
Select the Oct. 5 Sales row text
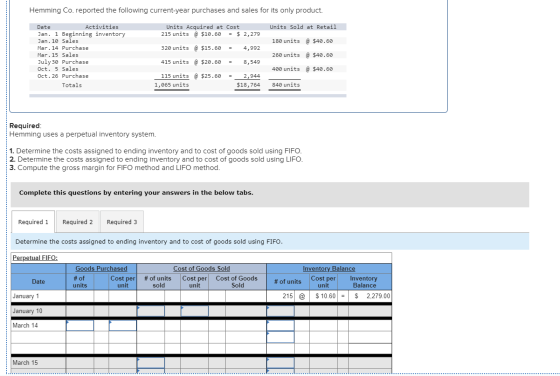coord(58,69)
